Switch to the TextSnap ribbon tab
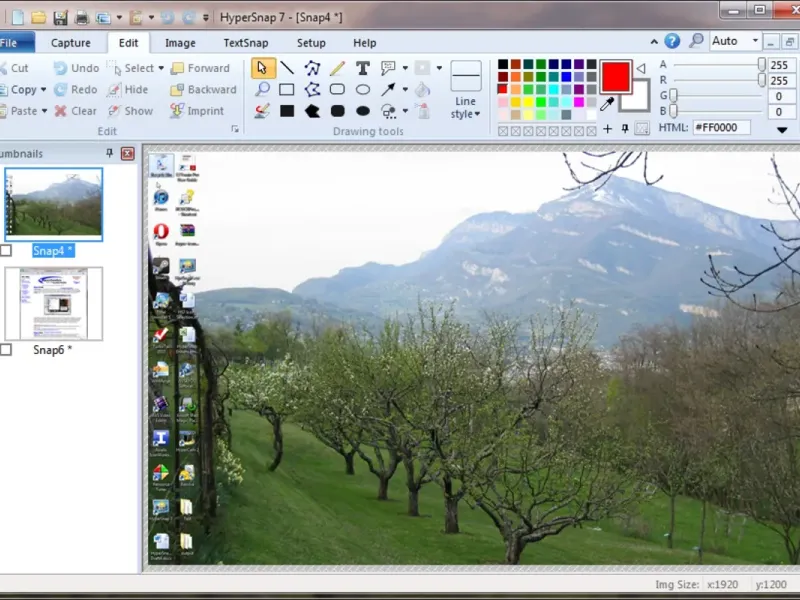Image resolution: width=800 pixels, height=600 pixels. (x=245, y=43)
